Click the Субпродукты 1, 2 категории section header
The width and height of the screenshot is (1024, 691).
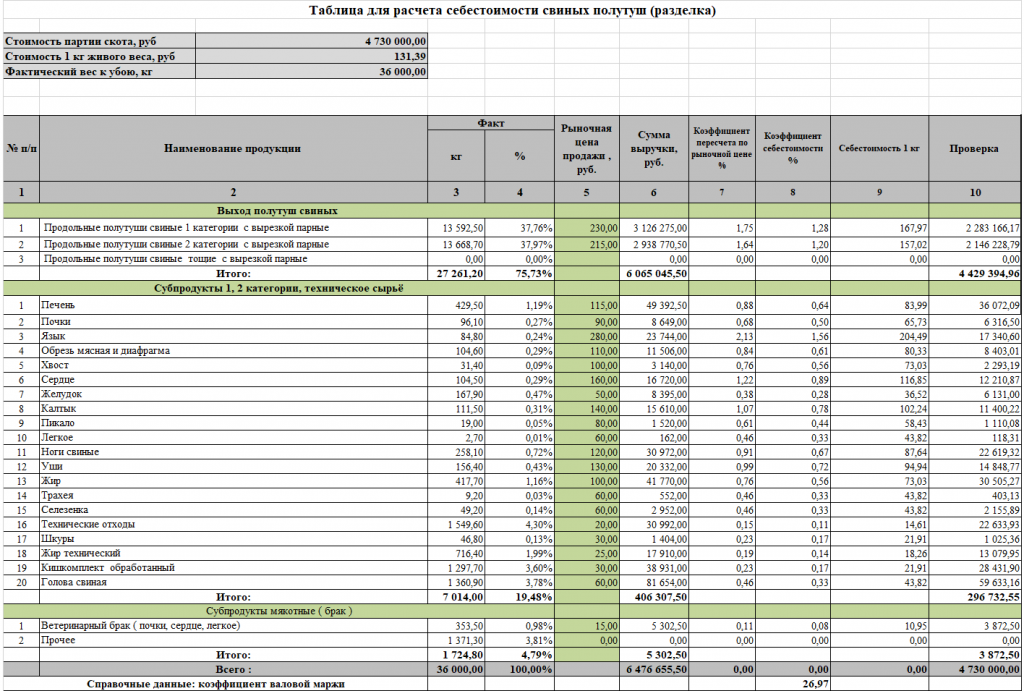click(x=277, y=288)
